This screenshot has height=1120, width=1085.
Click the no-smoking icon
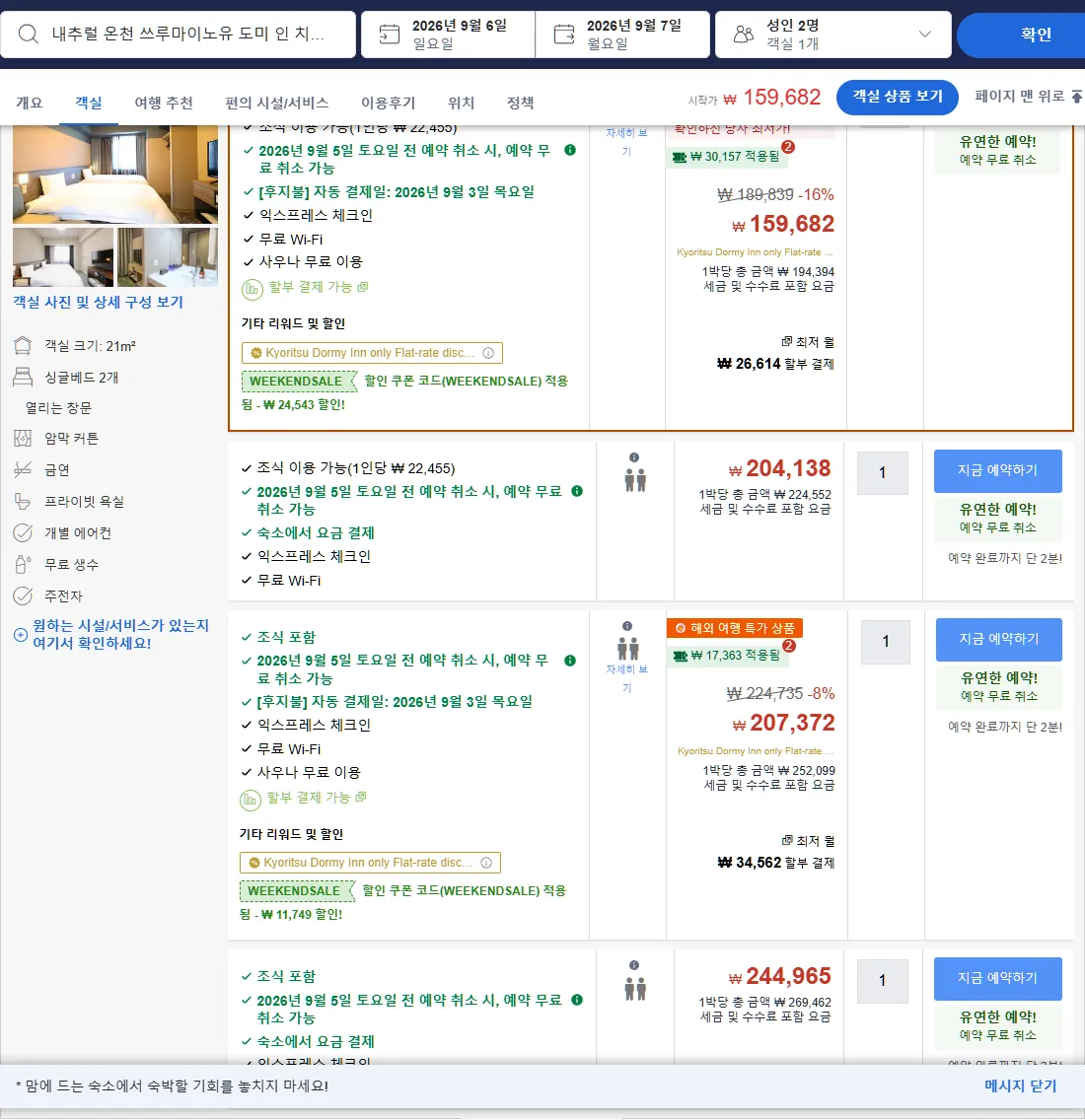[x=23, y=469]
